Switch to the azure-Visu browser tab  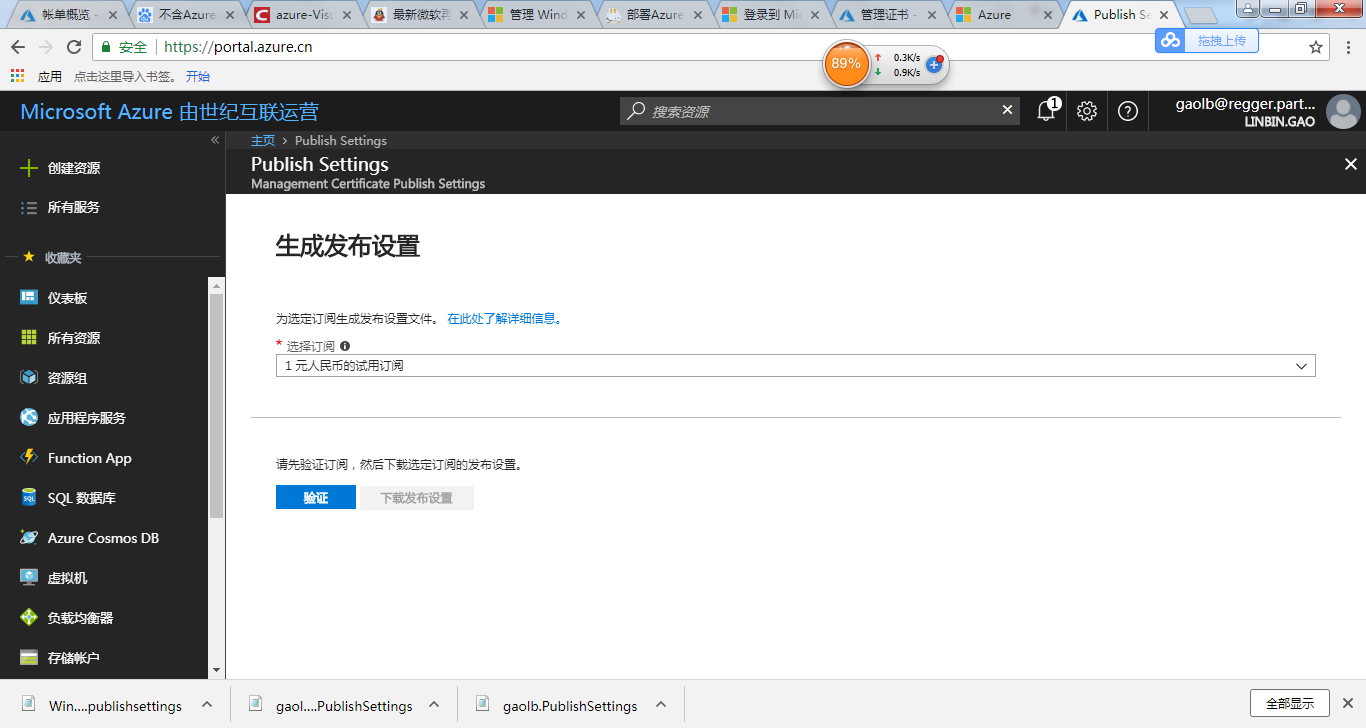click(303, 15)
